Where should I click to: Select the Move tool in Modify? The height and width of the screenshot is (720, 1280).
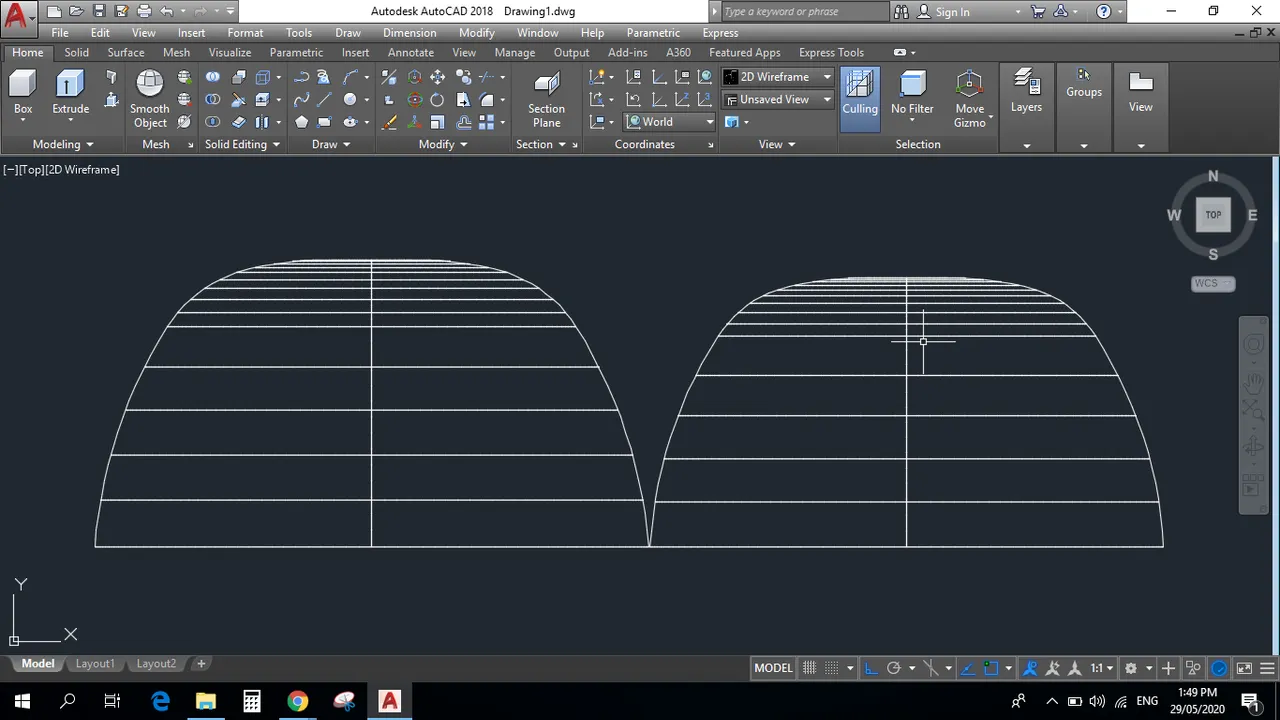437,77
